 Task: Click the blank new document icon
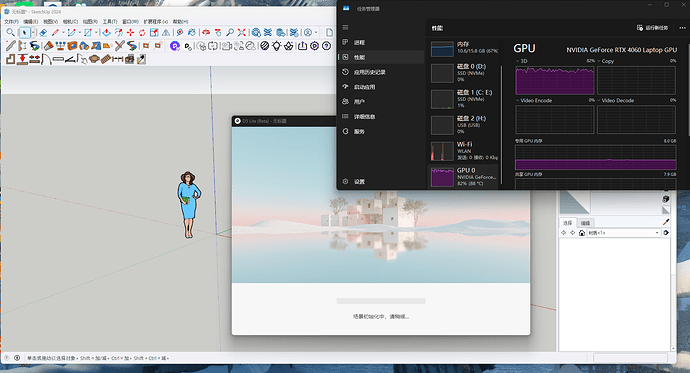(329, 32)
